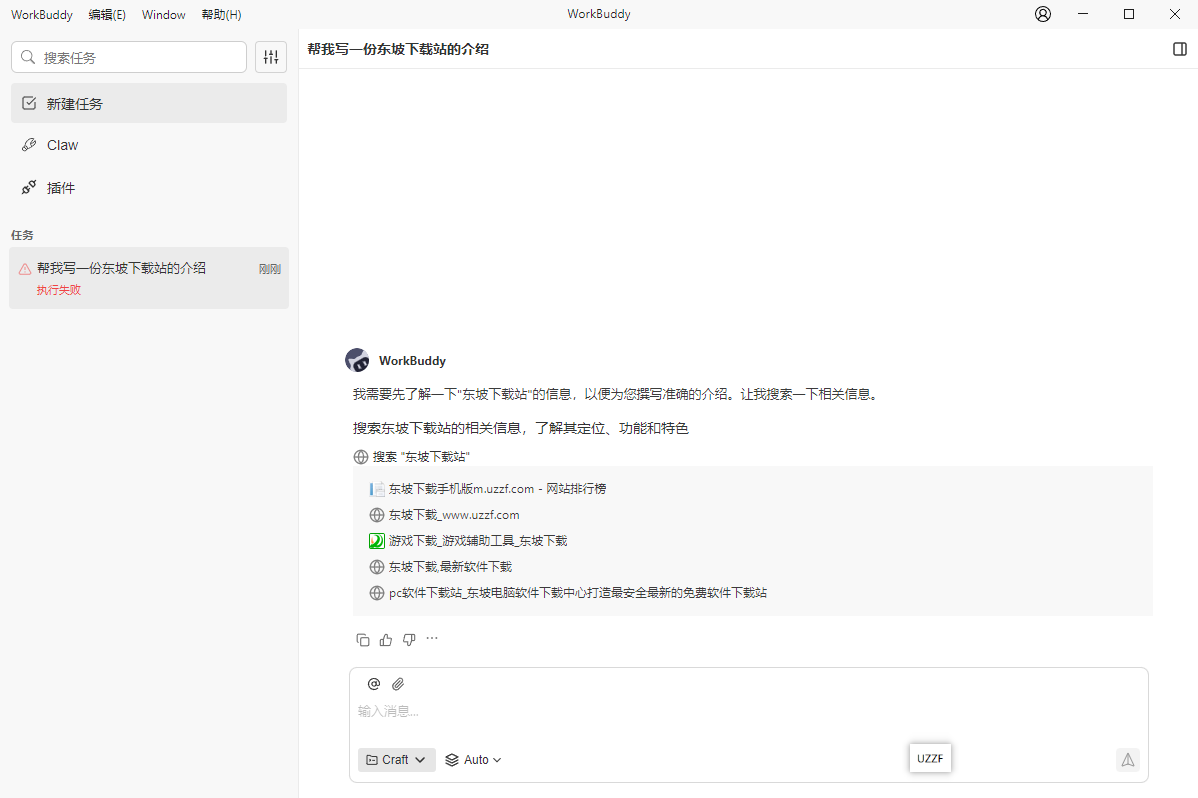
Task: Give the response a thumbs up
Action: pyautogui.click(x=385, y=639)
